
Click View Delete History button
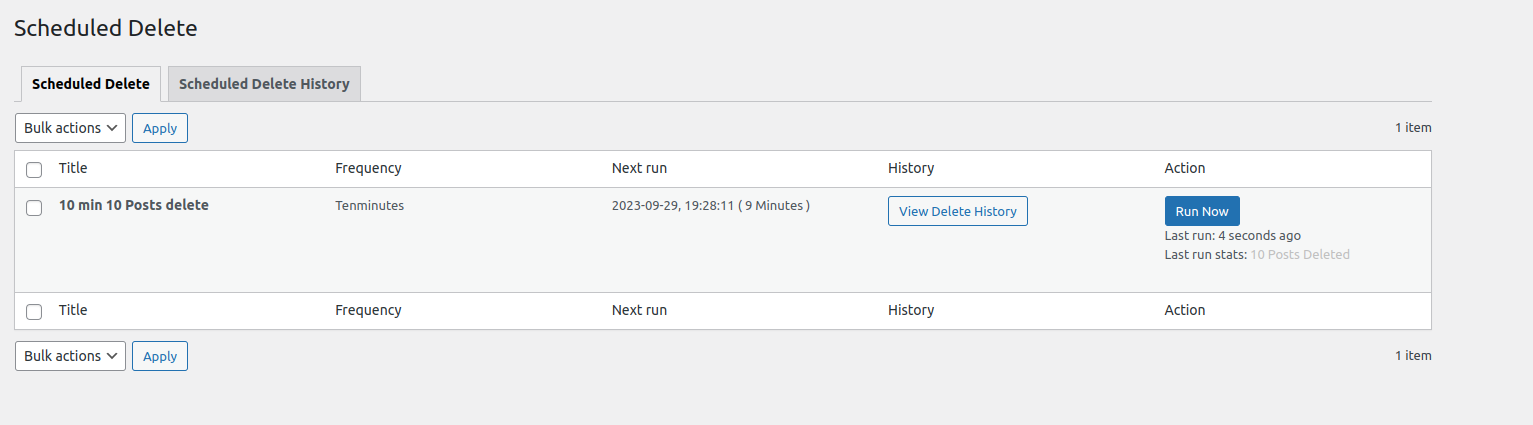pos(957,211)
